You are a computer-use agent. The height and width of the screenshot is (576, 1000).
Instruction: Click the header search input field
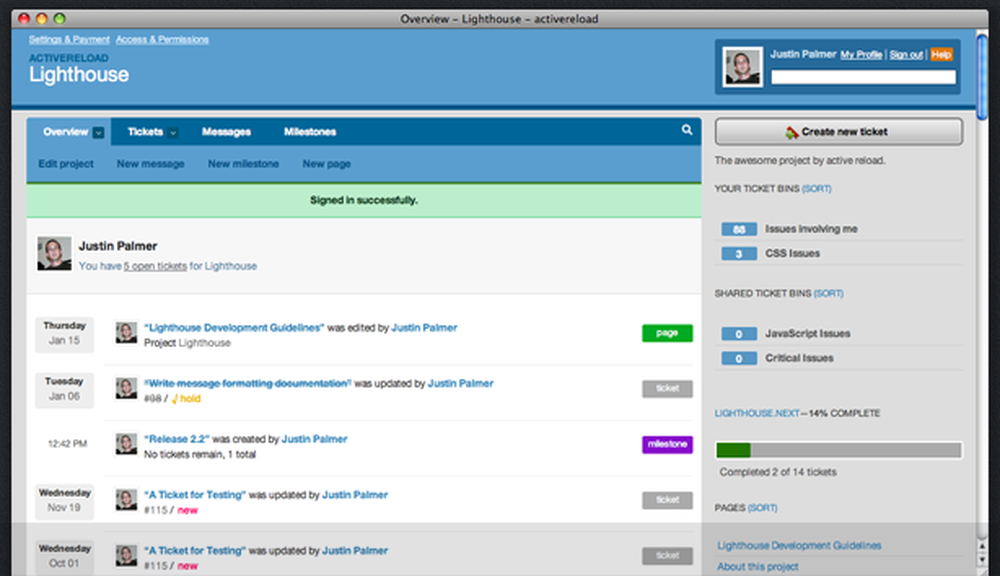click(864, 77)
